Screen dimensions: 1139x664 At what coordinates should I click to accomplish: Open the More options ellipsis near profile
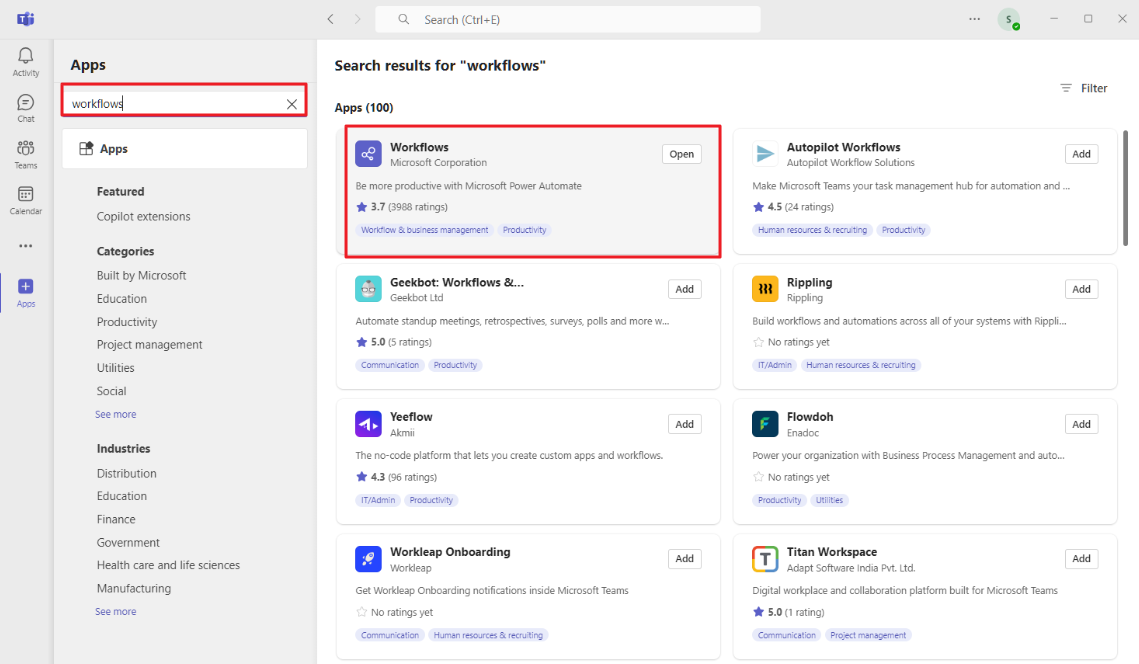click(x=974, y=19)
